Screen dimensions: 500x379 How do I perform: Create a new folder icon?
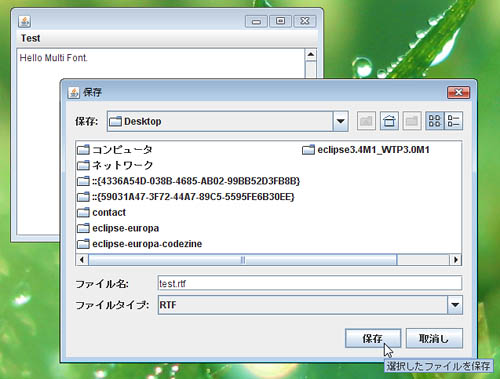412,121
